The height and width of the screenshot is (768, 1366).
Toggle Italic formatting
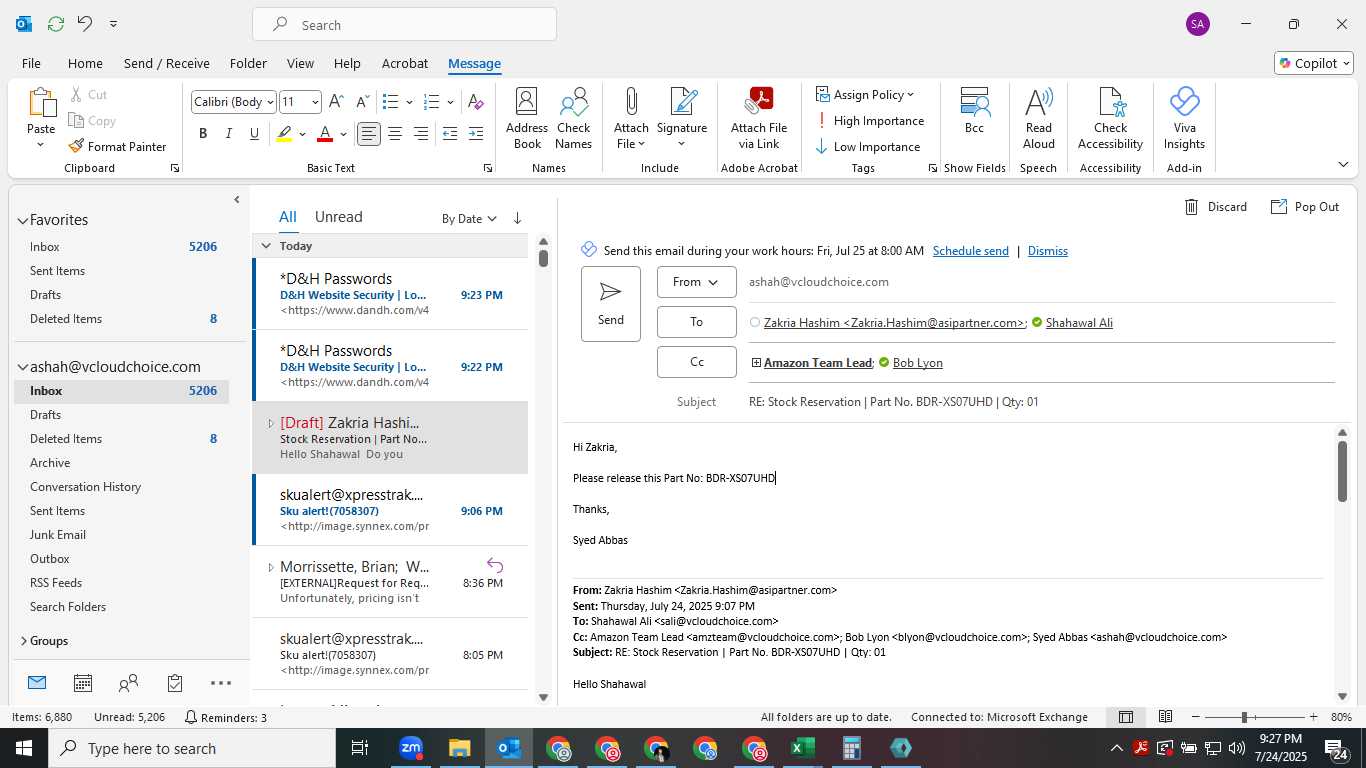tap(229, 134)
